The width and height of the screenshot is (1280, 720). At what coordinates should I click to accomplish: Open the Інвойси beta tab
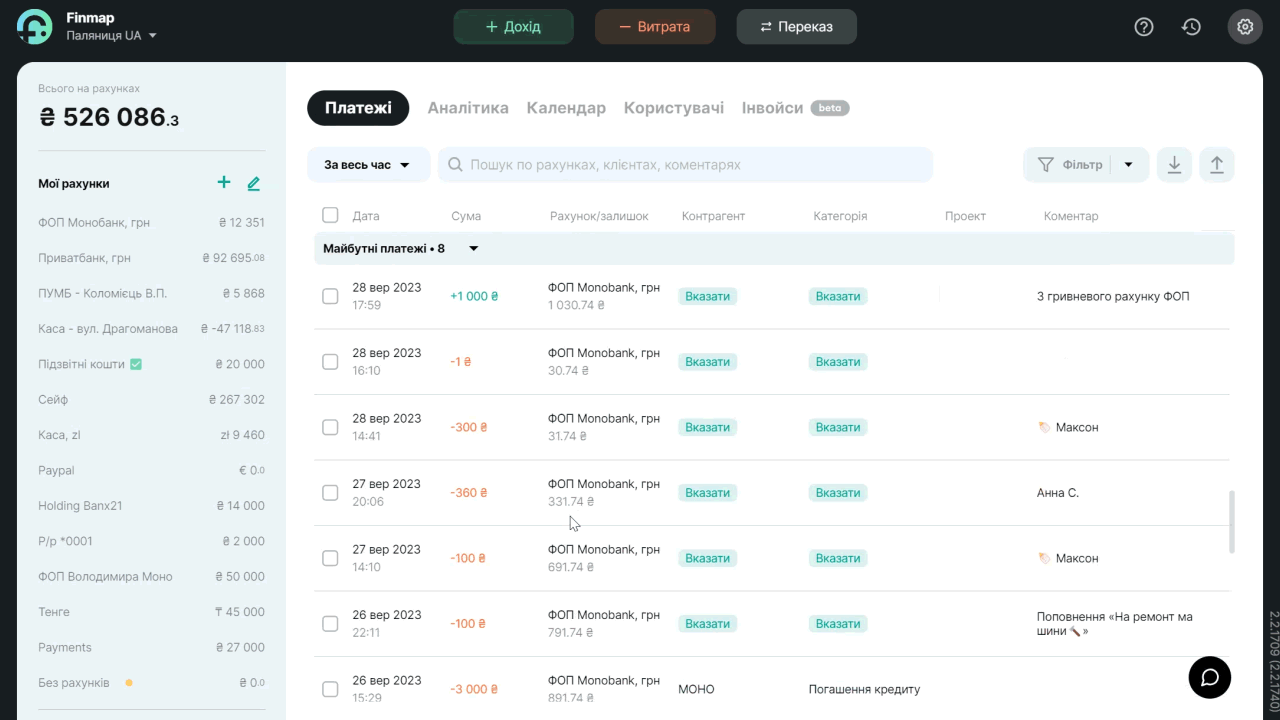[x=795, y=108]
